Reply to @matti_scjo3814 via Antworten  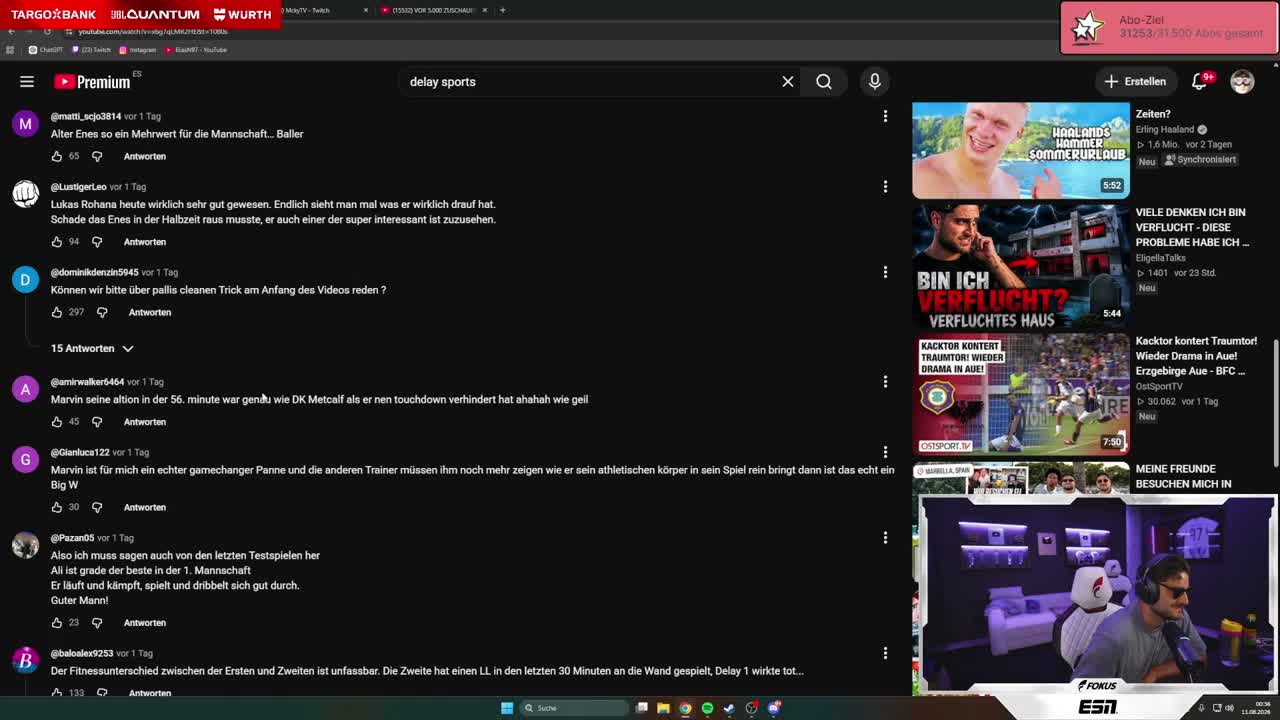coord(145,156)
